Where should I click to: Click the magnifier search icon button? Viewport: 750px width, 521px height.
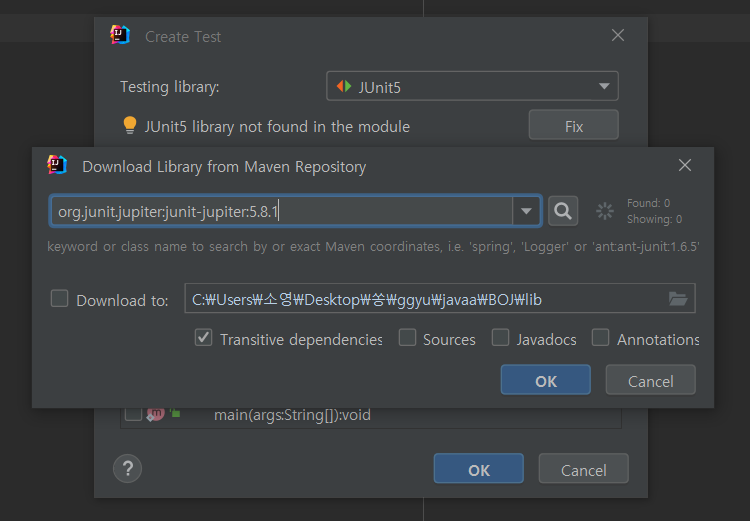(562, 211)
